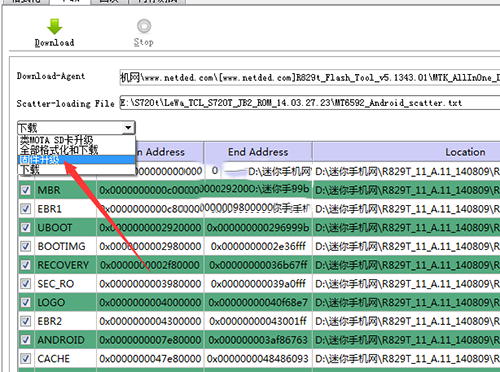The width and height of the screenshot is (500, 372).
Task: Toggle the EBR2 partition checkbox
Action: pos(26,321)
